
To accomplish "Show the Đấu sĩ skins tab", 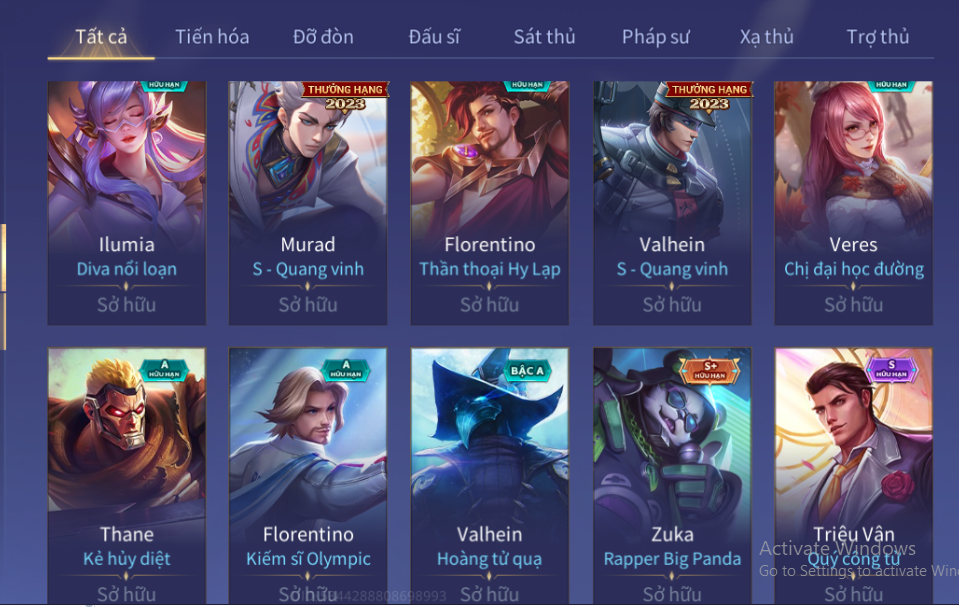I will [434, 37].
